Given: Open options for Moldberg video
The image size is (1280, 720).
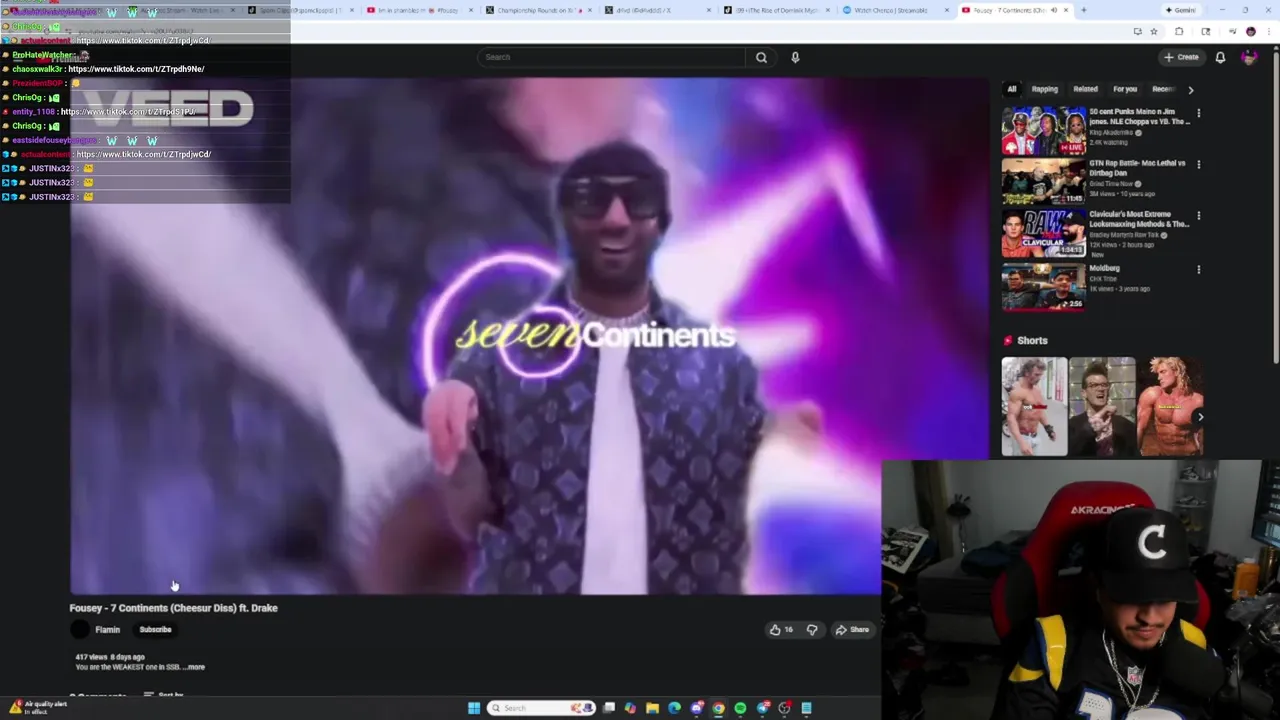Looking at the screenshot, I should (x=1198, y=269).
